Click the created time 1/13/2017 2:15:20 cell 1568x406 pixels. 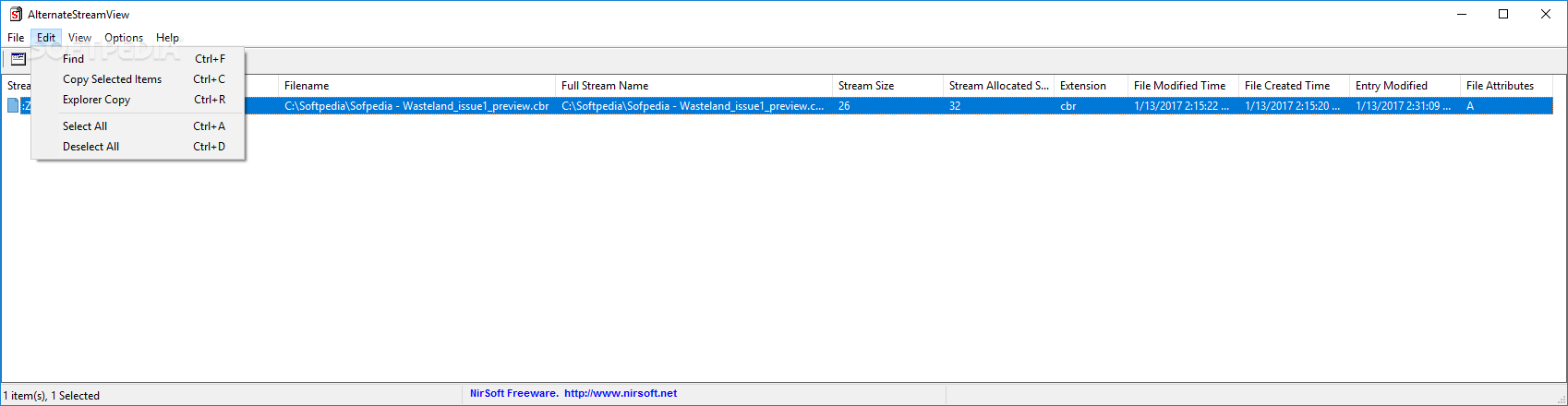[x=1294, y=106]
